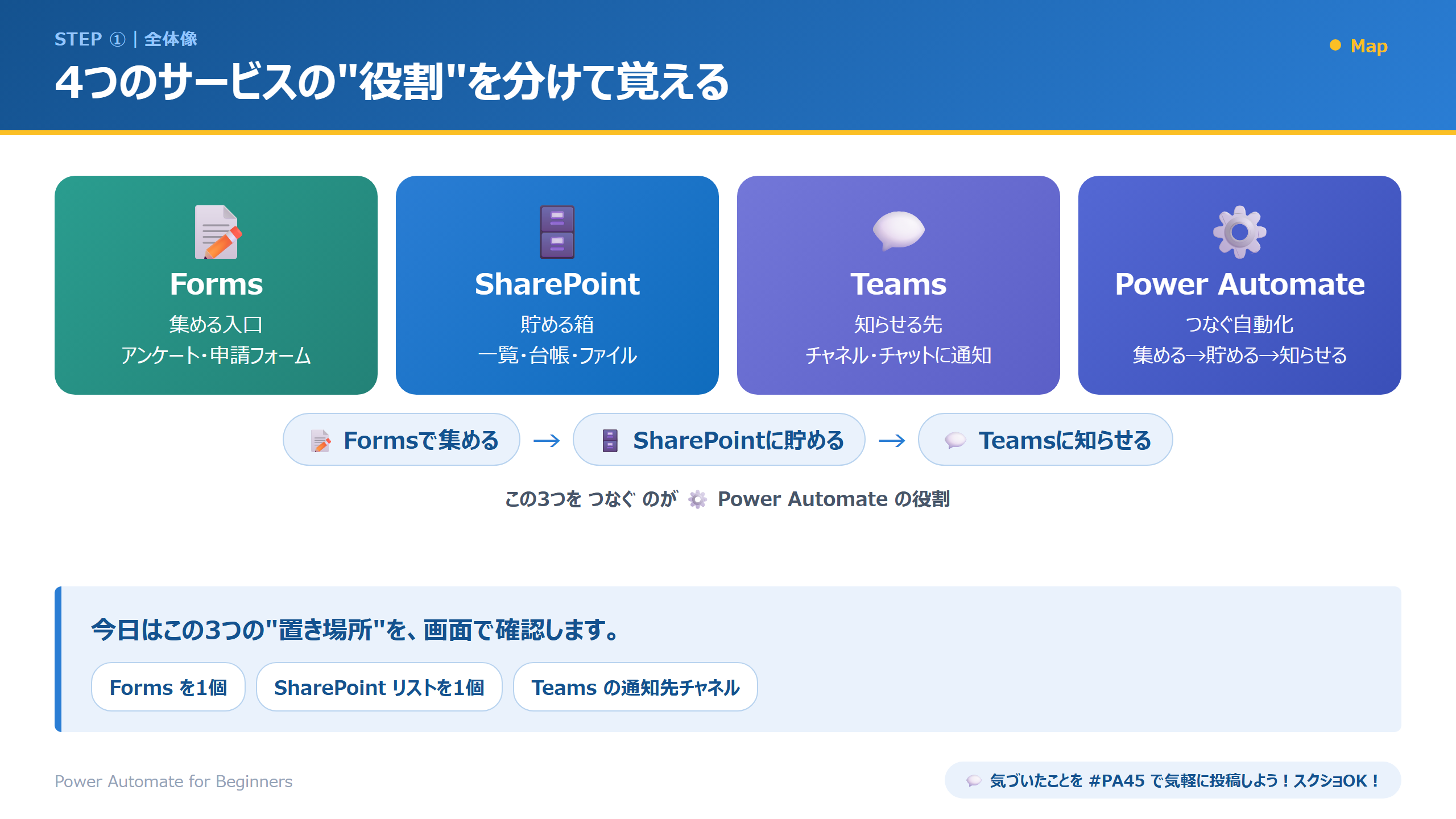Click memo icon in 'Formsで集める' pill

(x=321, y=441)
